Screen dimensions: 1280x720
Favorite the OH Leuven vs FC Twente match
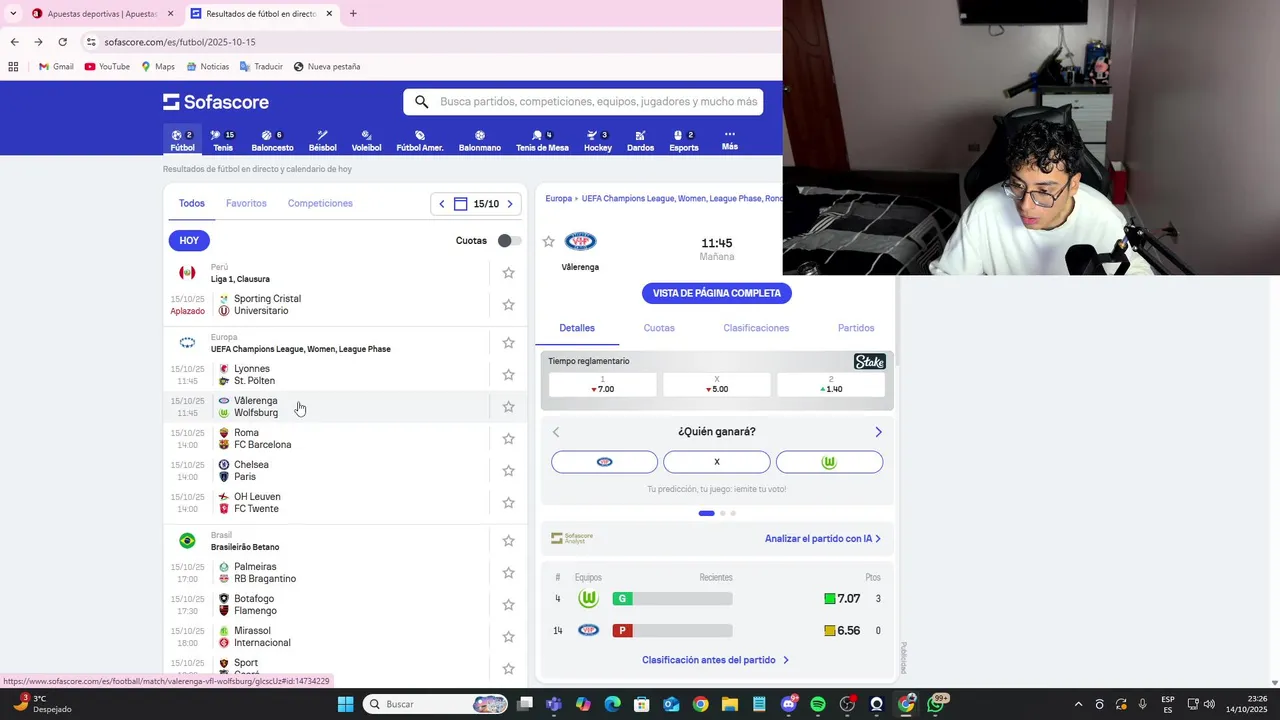click(508, 503)
